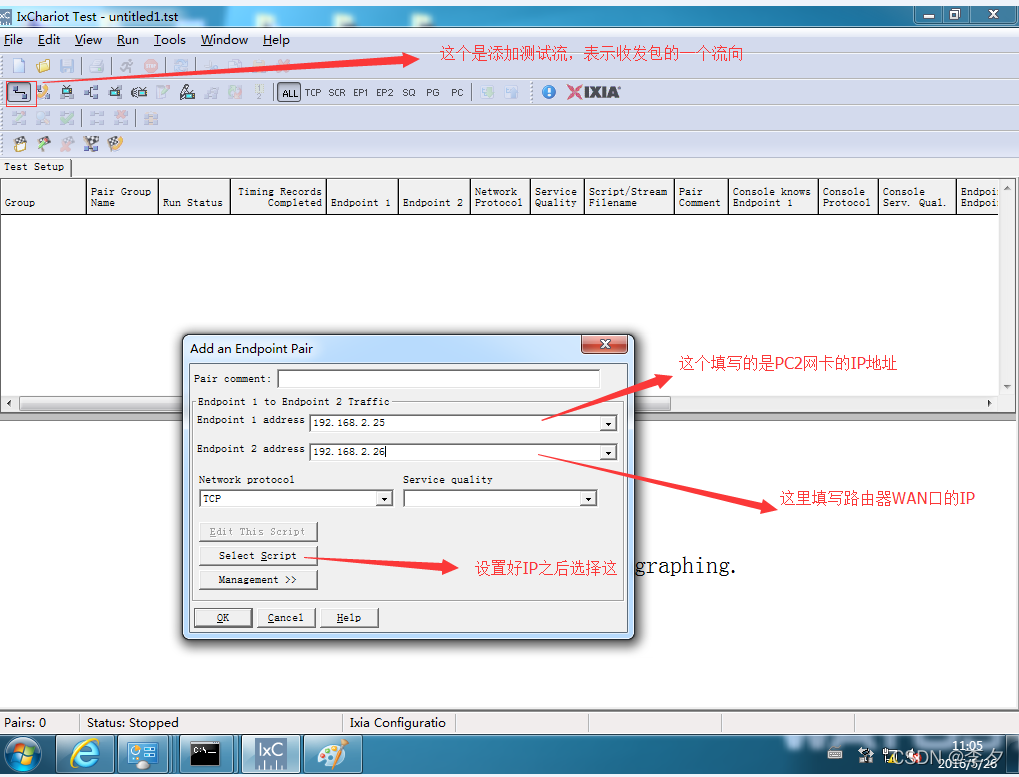Open the Run menu

tap(128, 40)
